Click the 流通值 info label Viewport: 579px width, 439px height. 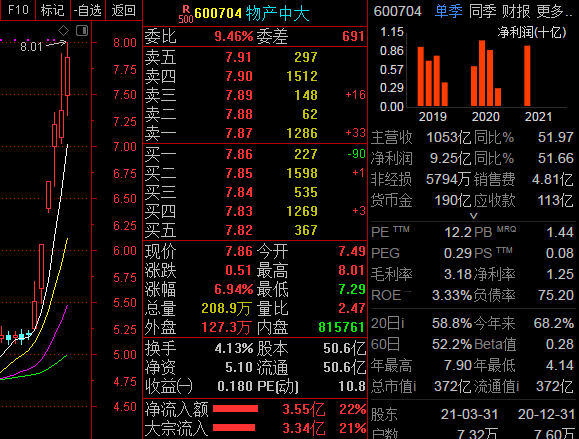(496, 387)
